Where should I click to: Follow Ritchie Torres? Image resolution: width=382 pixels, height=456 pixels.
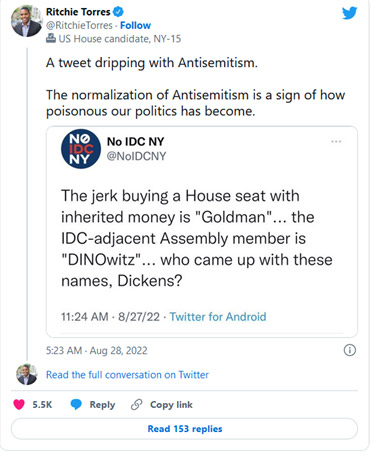point(135,25)
